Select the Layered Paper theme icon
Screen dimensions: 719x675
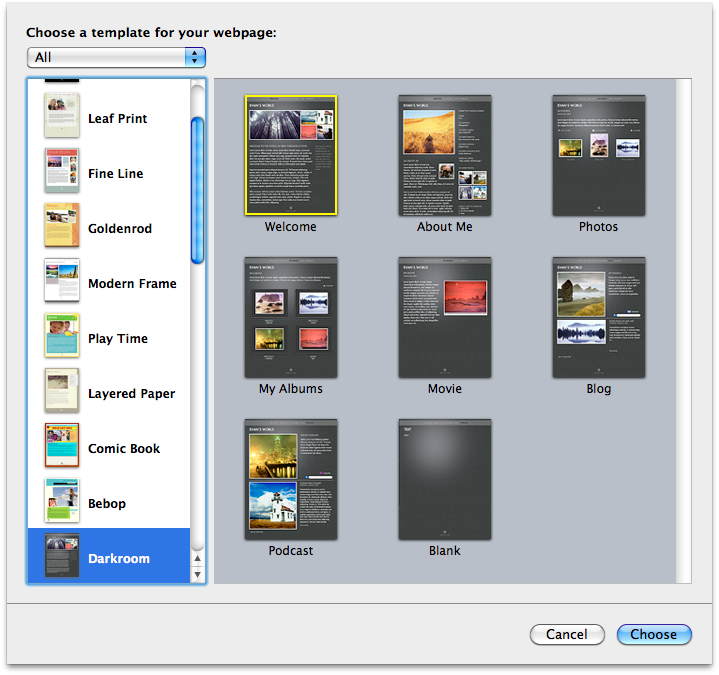(61, 391)
